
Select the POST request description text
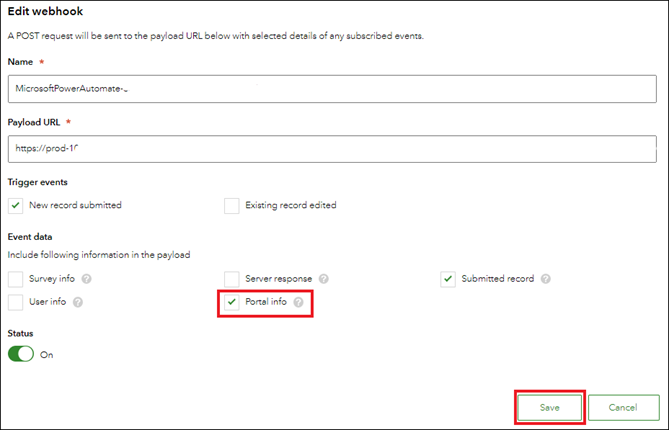pos(215,36)
